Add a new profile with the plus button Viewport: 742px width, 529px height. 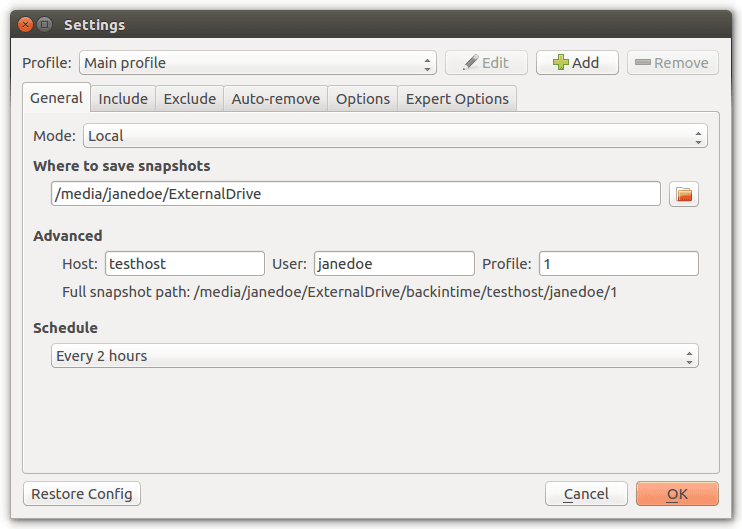click(x=577, y=63)
